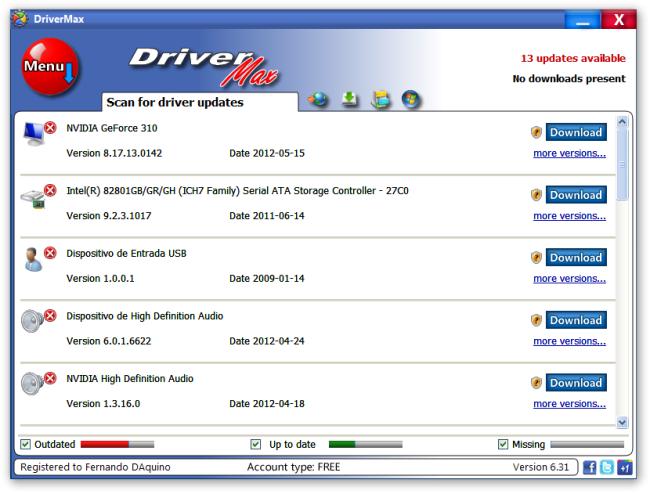Click the USB input device person icon
The width and height of the screenshot is (650, 494).
point(33,259)
